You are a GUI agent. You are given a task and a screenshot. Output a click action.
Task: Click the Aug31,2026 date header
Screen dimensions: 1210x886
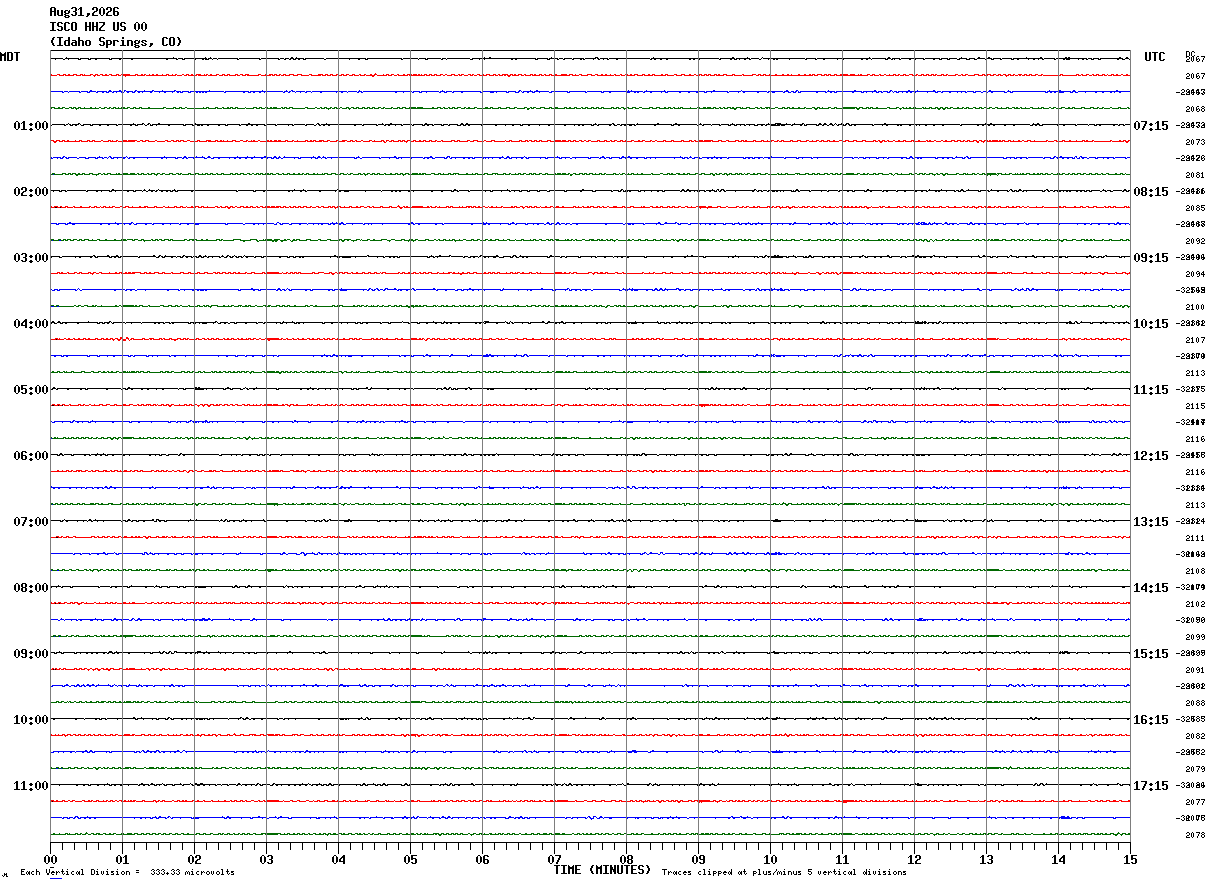84,12
